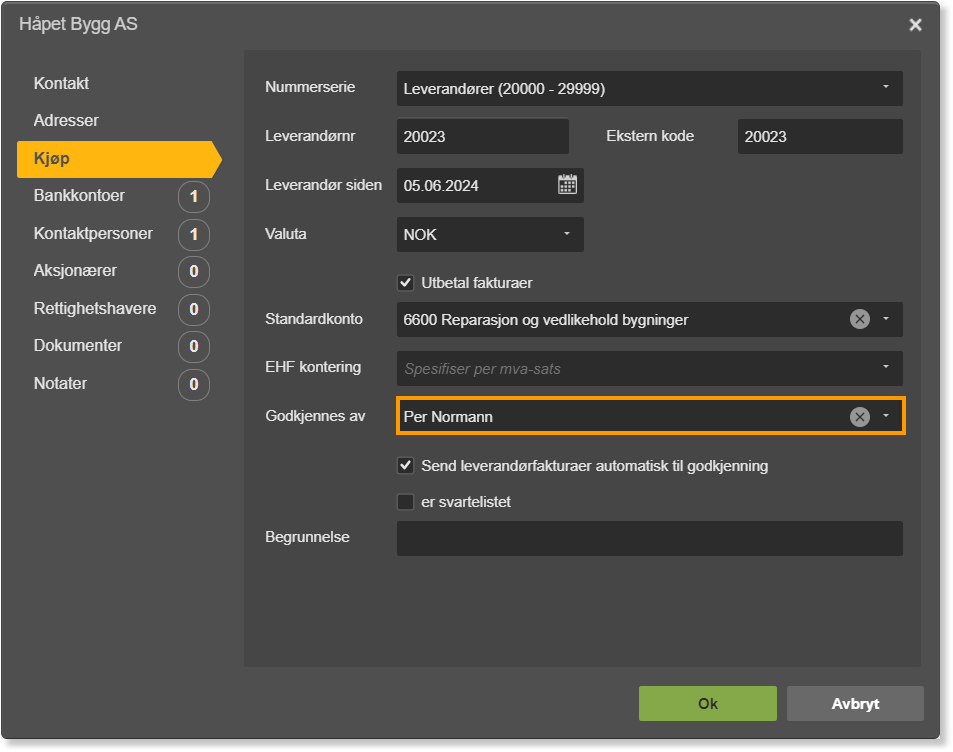Open the Notater tab

point(60,384)
